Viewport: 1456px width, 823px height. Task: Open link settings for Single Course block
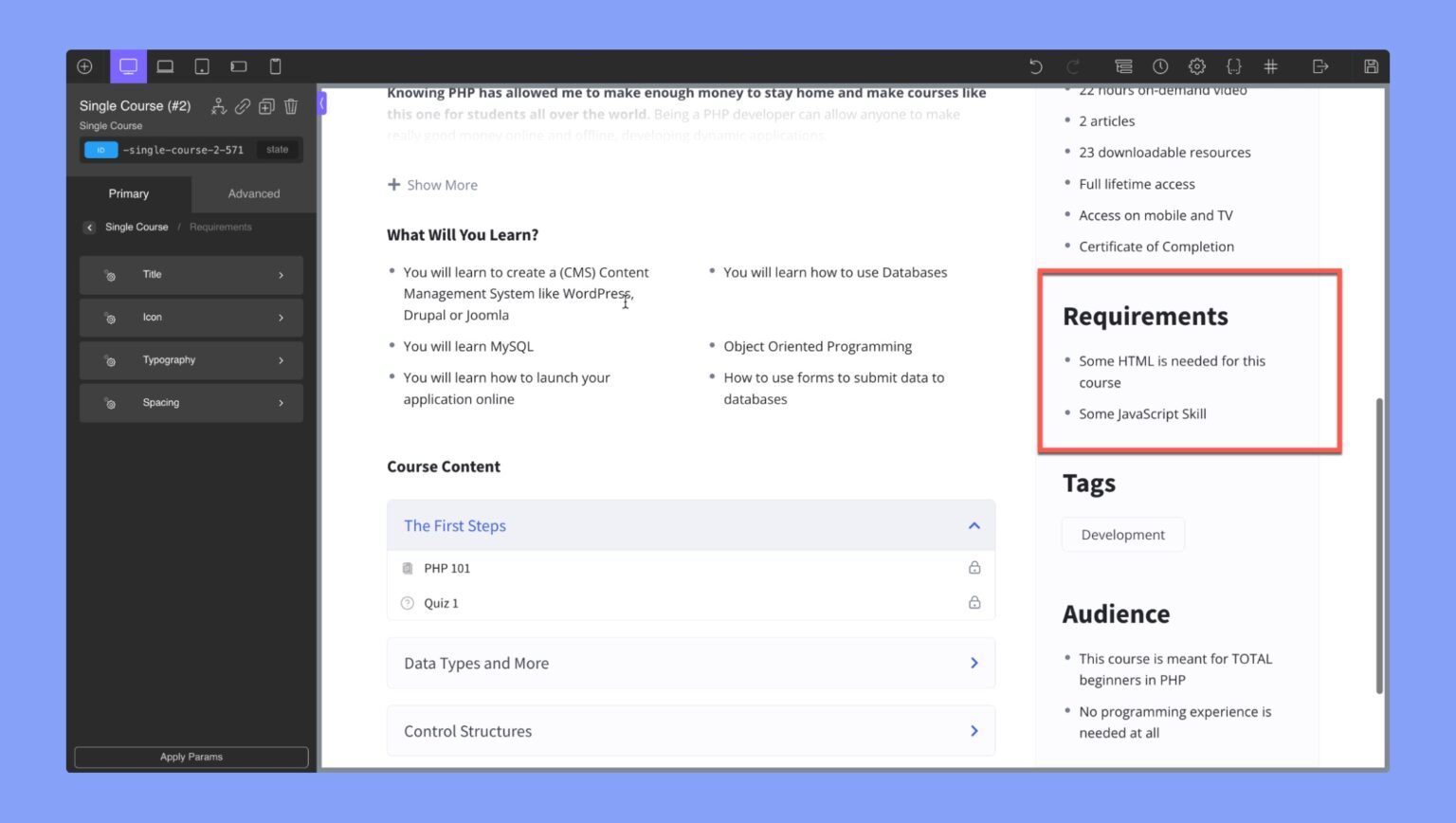pyautogui.click(x=242, y=106)
